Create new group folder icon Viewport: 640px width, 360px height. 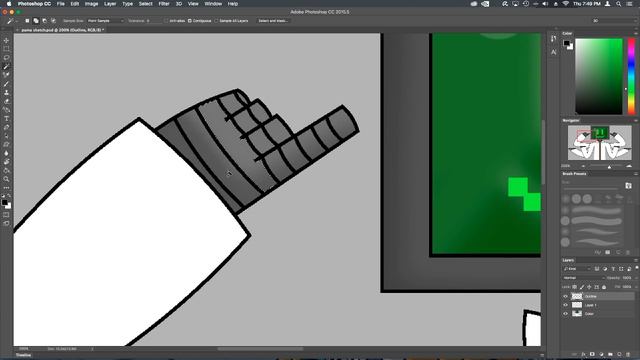610,354
